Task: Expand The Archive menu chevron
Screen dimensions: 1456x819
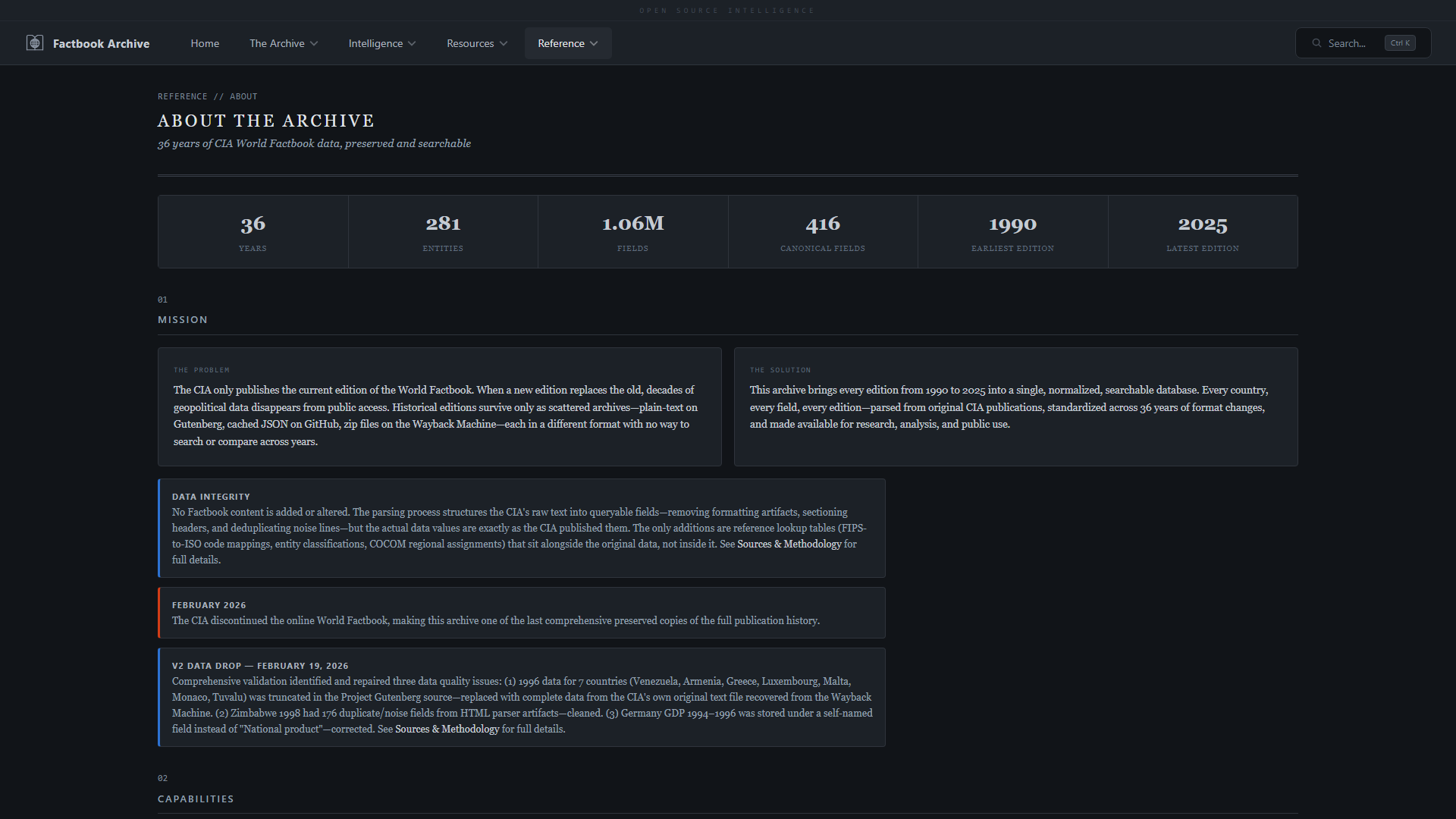Action: click(314, 44)
